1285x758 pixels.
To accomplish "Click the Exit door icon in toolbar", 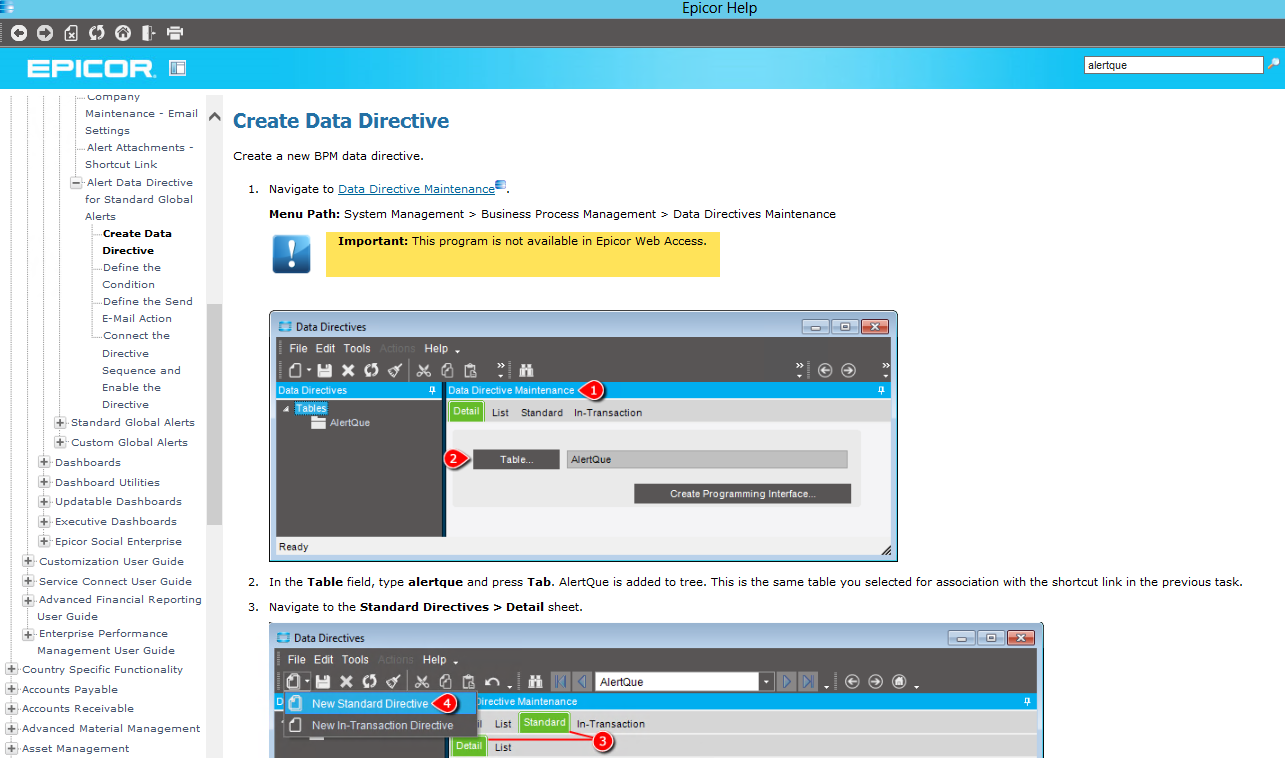I will click(149, 33).
